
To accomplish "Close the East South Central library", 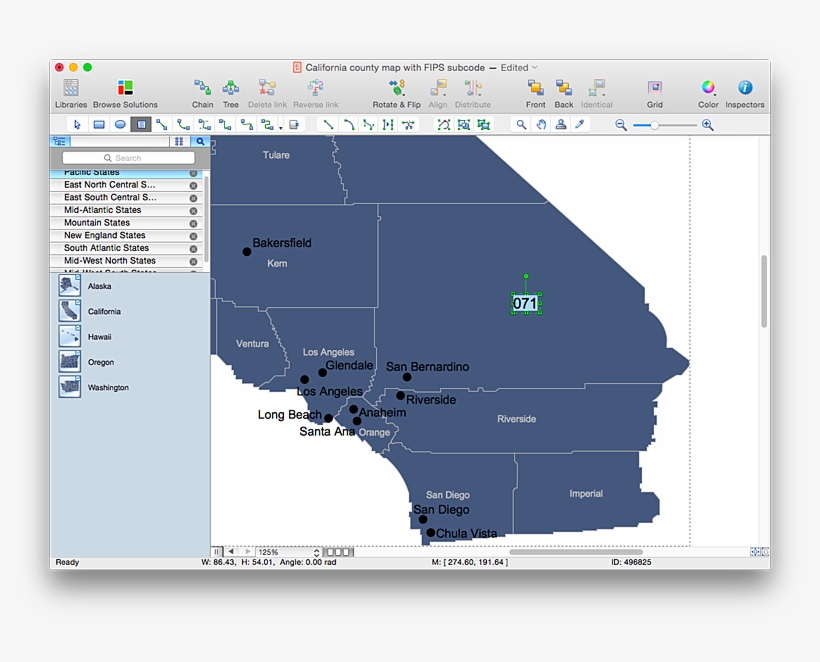I will tap(193, 198).
